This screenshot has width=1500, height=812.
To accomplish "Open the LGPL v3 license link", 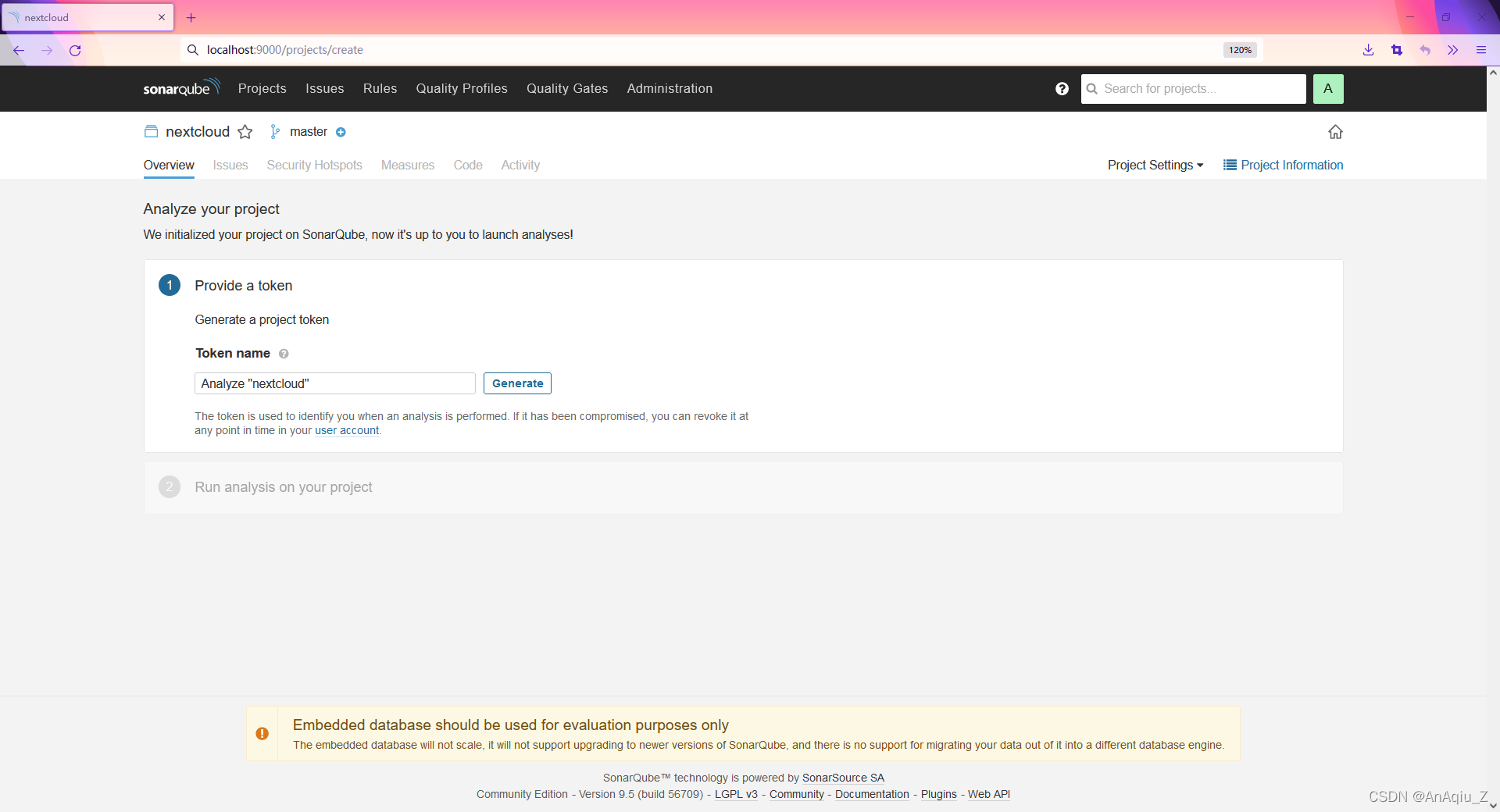I will pyautogui.click(x=736, y=794).
